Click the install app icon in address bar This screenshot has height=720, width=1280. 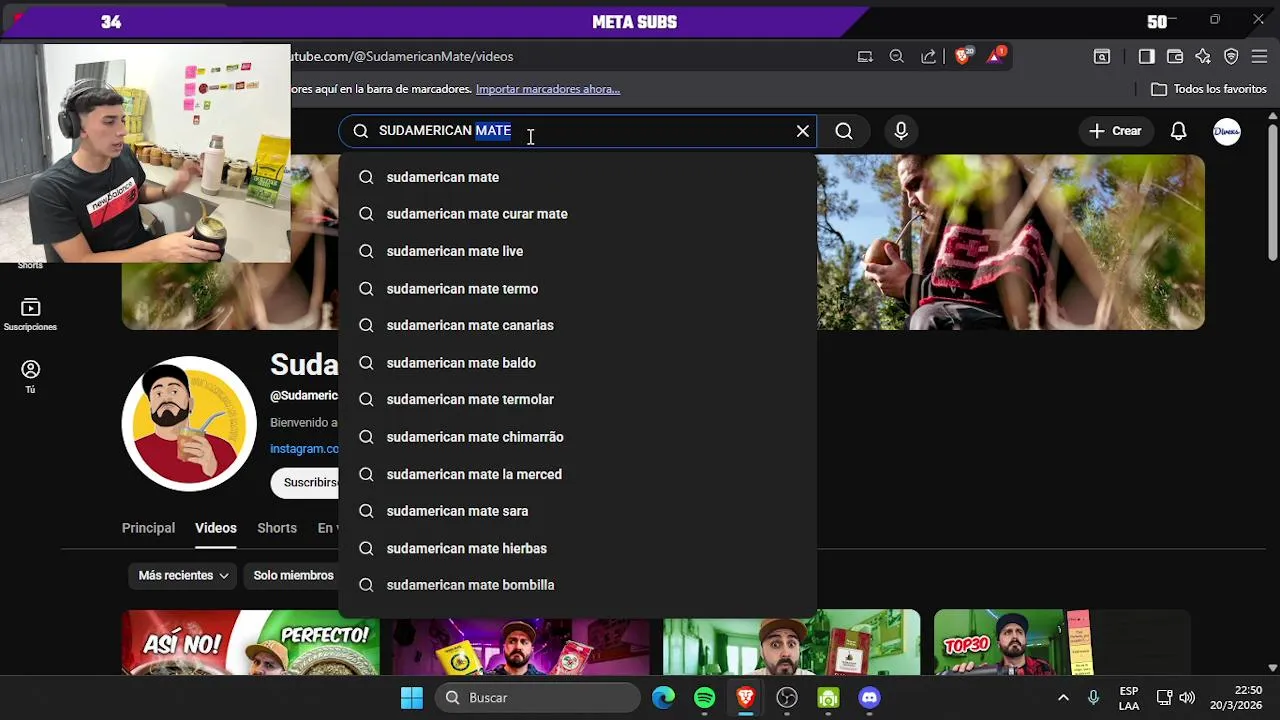[x=865, y=56]
